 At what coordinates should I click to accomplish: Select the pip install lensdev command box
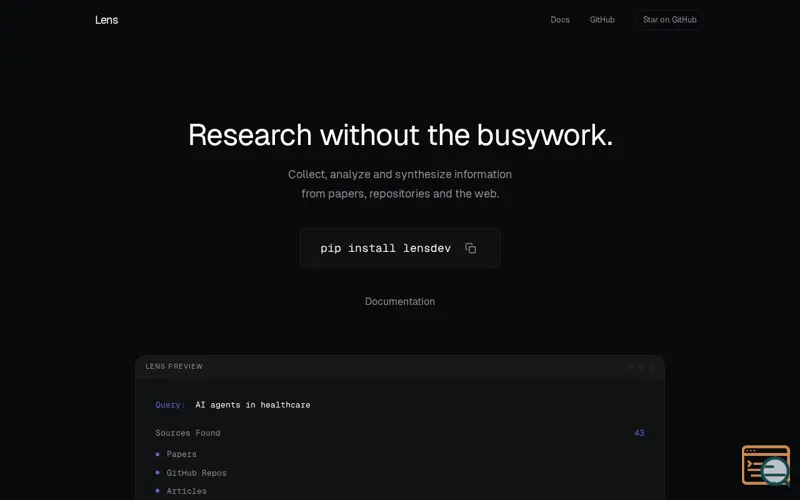pyautogui.click(x=400, y=248)
